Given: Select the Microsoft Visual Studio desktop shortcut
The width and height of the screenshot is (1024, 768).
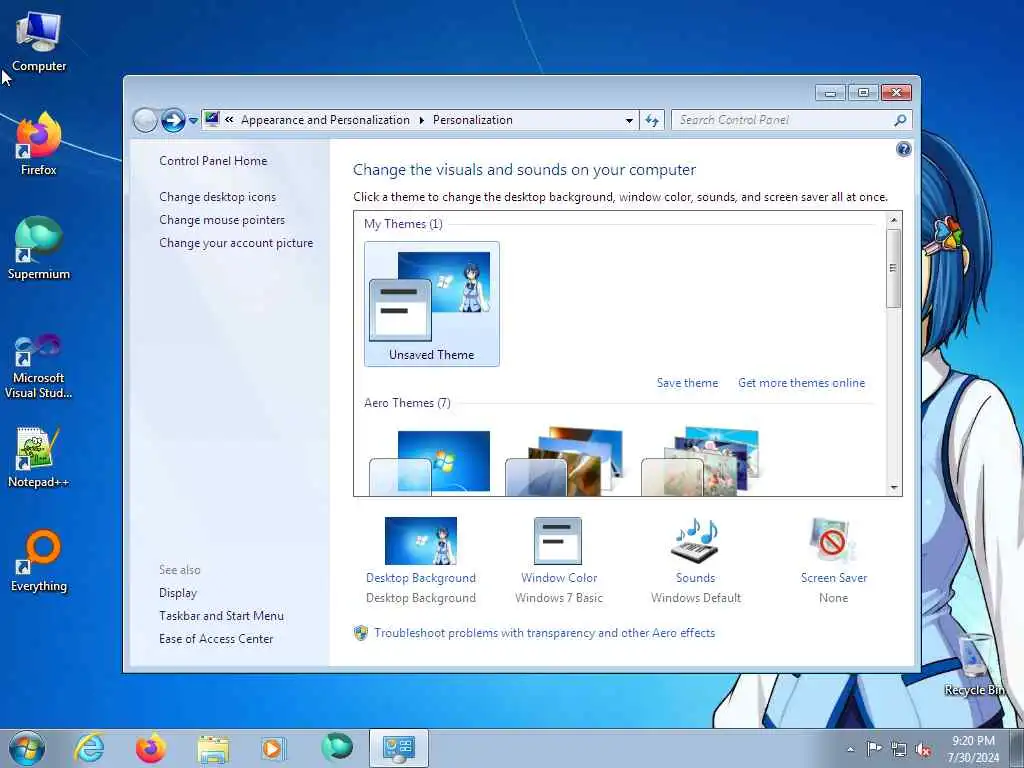Looking at the screenshot, I should click(39, 366).
